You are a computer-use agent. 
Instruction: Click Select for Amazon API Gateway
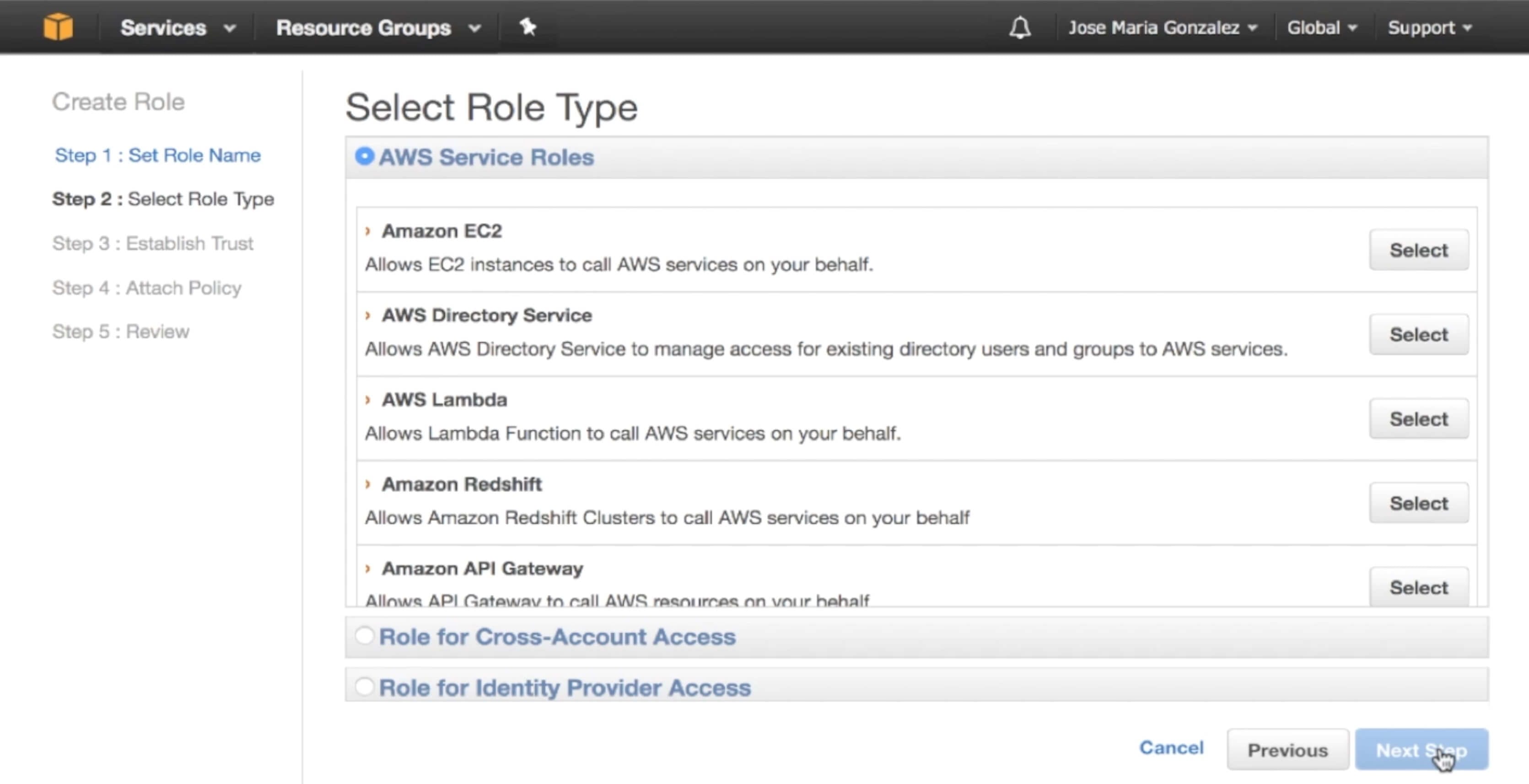coord(1419,587)
